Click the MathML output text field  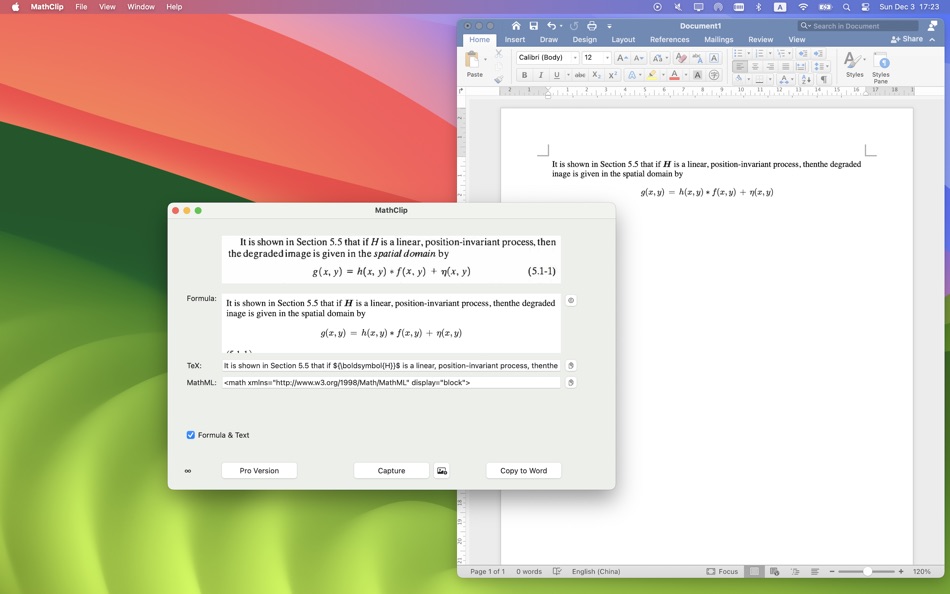tap(391, 382)
